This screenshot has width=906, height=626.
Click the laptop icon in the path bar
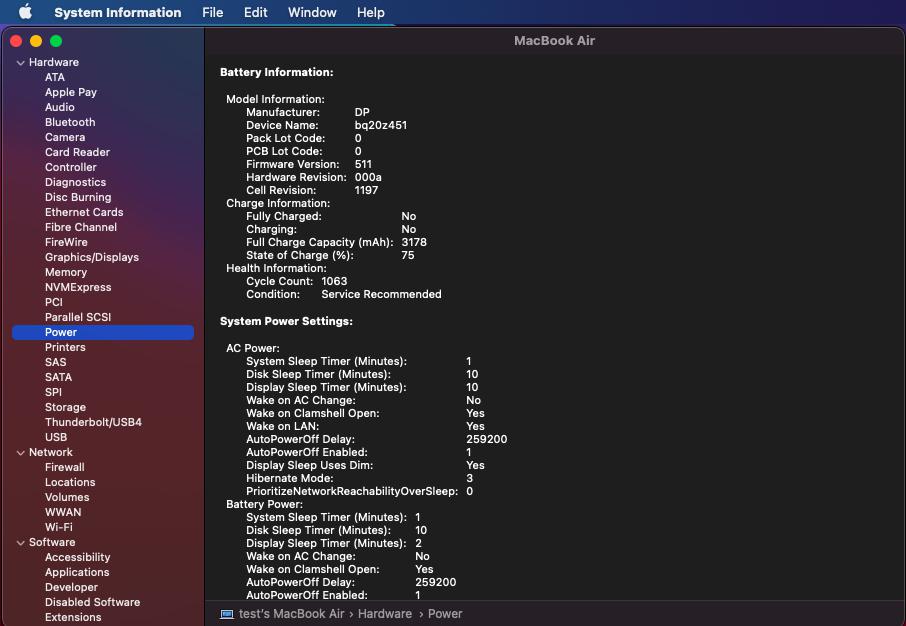point(227,614)
